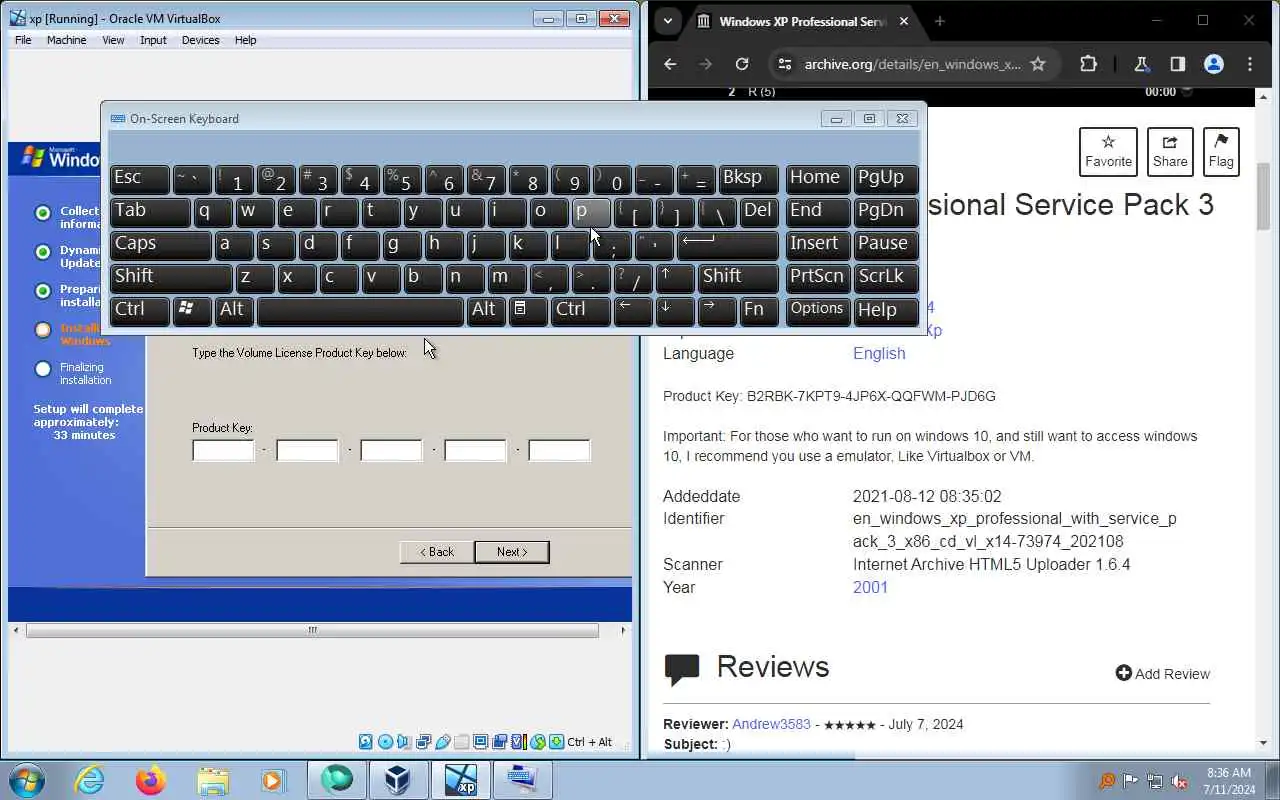Go back in Chrome browser
Screen dimensions: 1280x800
tap(670, 64)
